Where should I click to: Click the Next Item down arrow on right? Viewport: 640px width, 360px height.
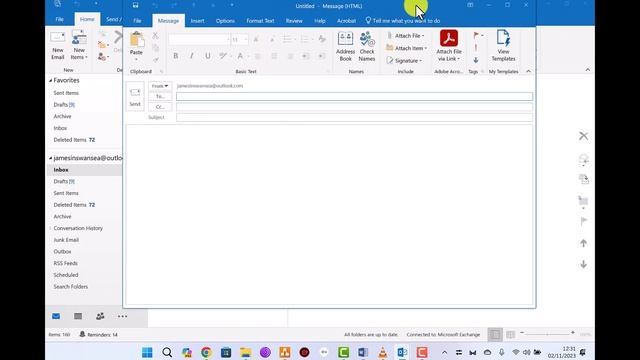[584, 264]
